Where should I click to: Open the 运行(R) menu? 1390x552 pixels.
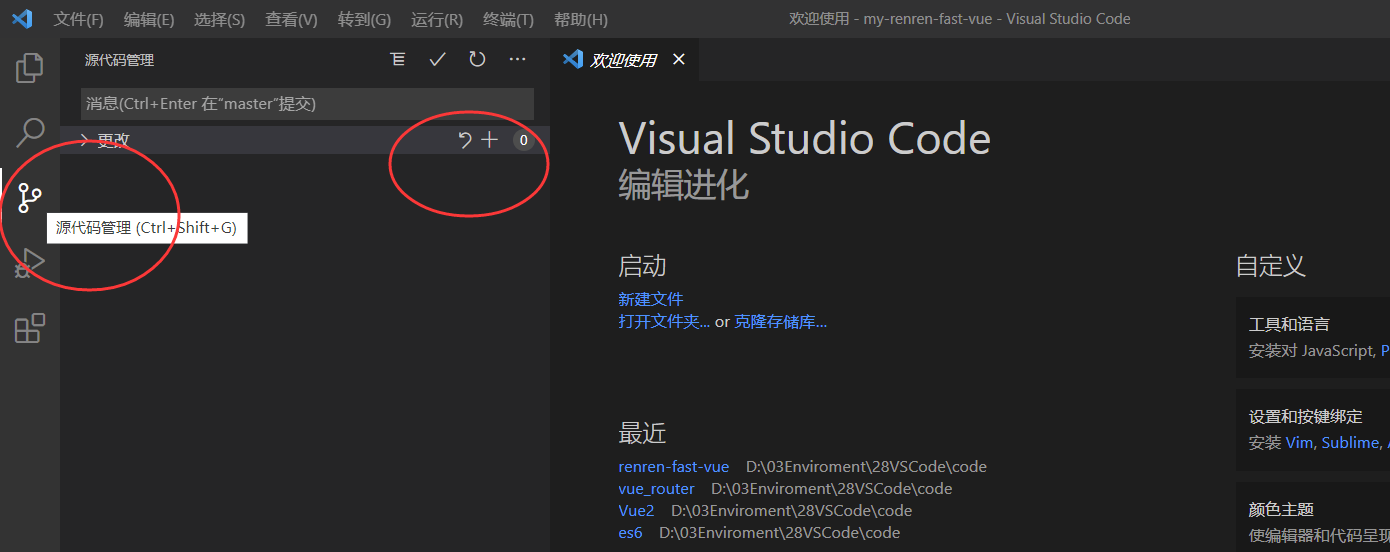point(437,19)
